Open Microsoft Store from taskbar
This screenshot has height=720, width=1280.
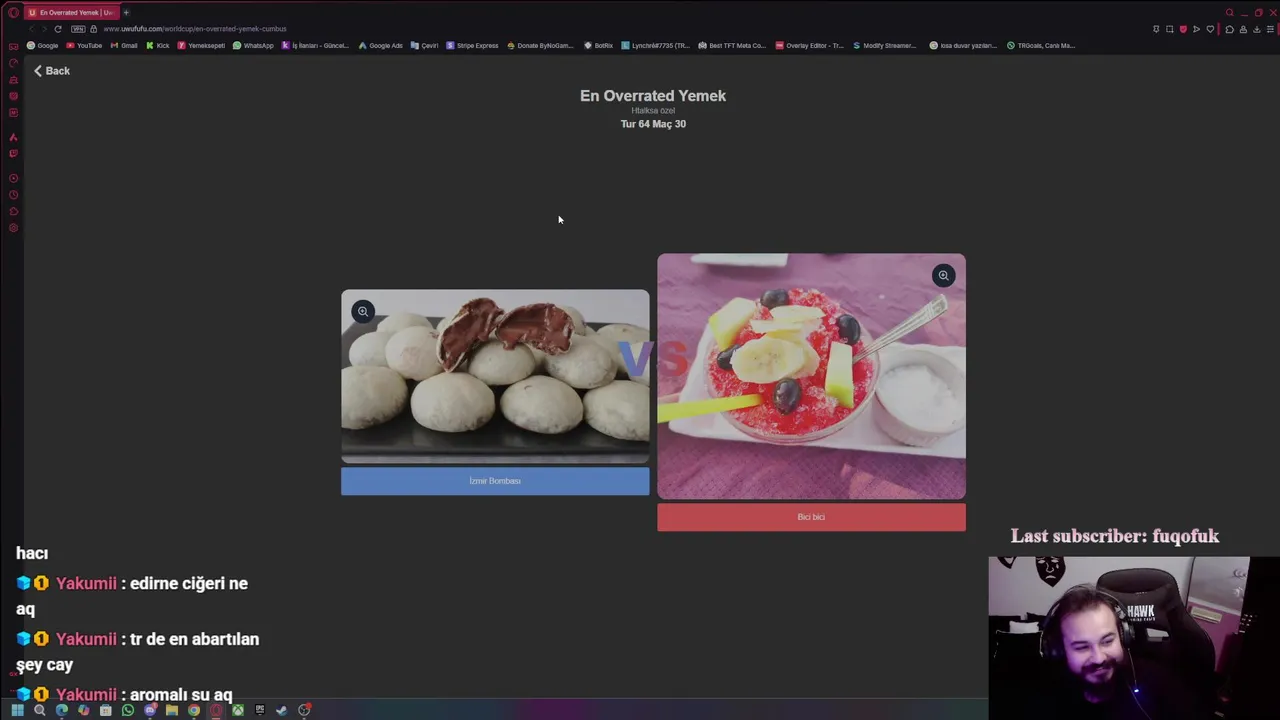tap(106, 710)
